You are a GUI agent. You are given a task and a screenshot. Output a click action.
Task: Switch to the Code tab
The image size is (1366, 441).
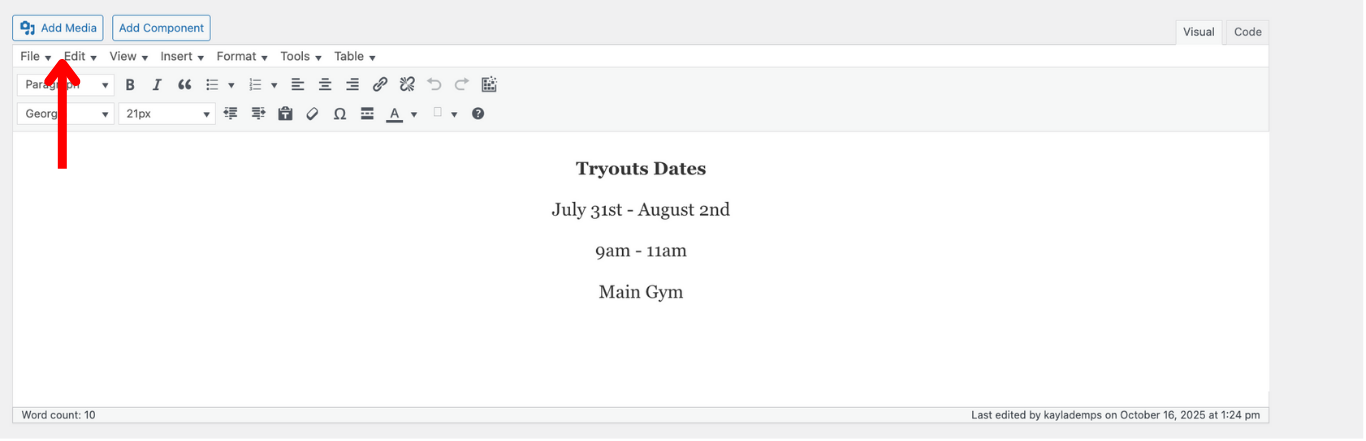(x=1247, y=32)
